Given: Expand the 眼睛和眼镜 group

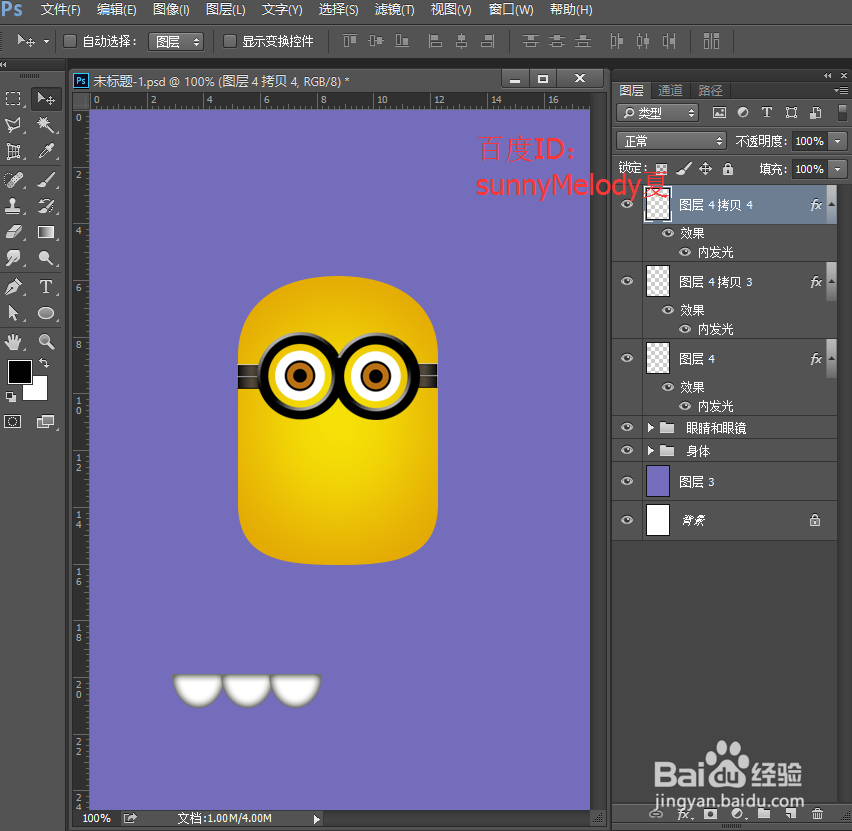Looking at the screenshot, I should (650, 428).
